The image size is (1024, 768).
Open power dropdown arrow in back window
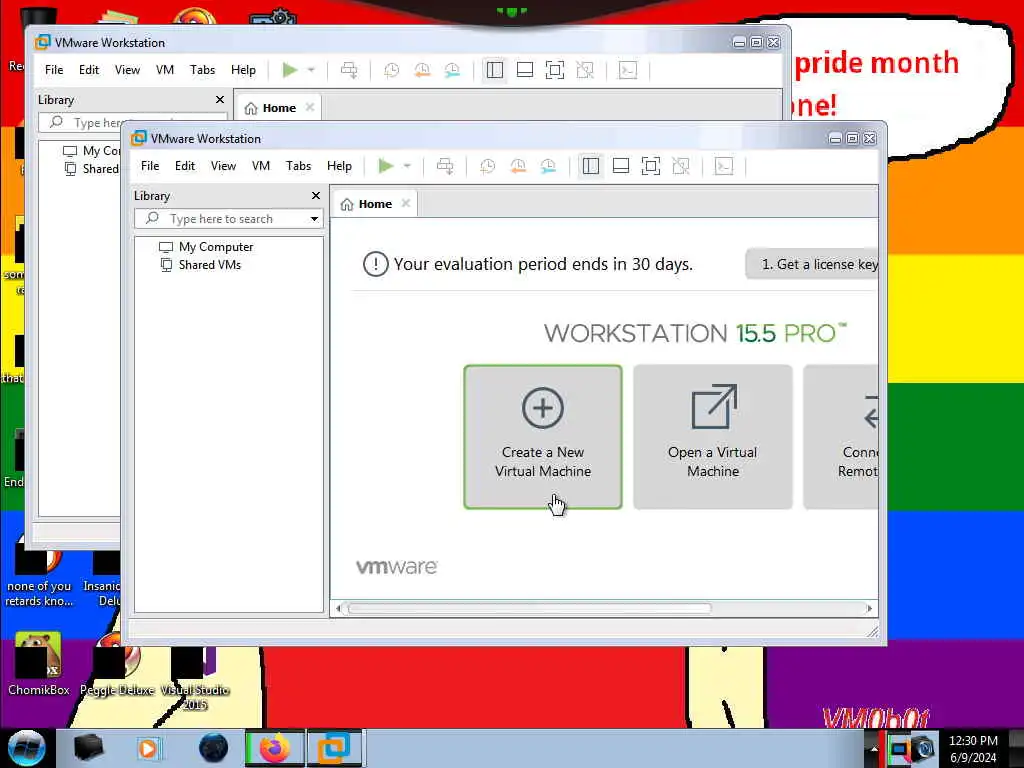click(x=311, y=70)
